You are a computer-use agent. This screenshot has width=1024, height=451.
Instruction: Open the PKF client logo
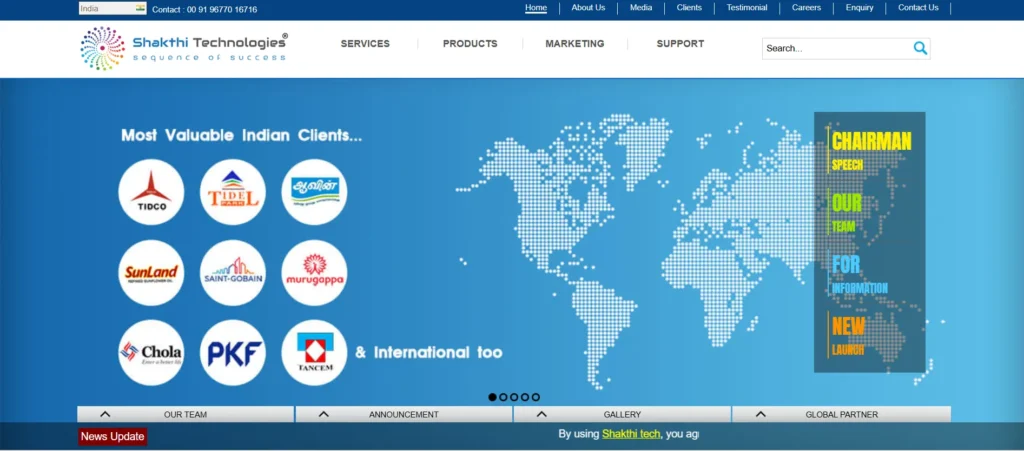232,352
